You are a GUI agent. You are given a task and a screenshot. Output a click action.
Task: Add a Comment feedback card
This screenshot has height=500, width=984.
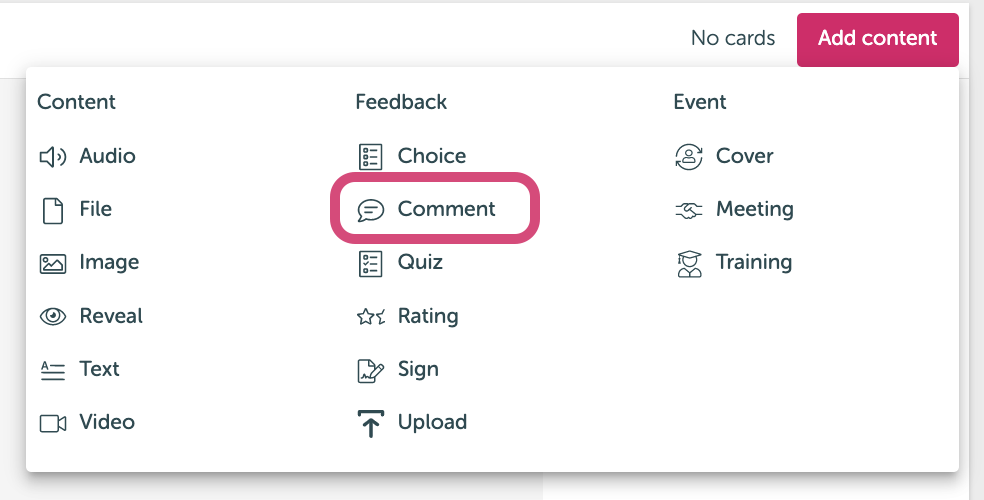(435, 209)
